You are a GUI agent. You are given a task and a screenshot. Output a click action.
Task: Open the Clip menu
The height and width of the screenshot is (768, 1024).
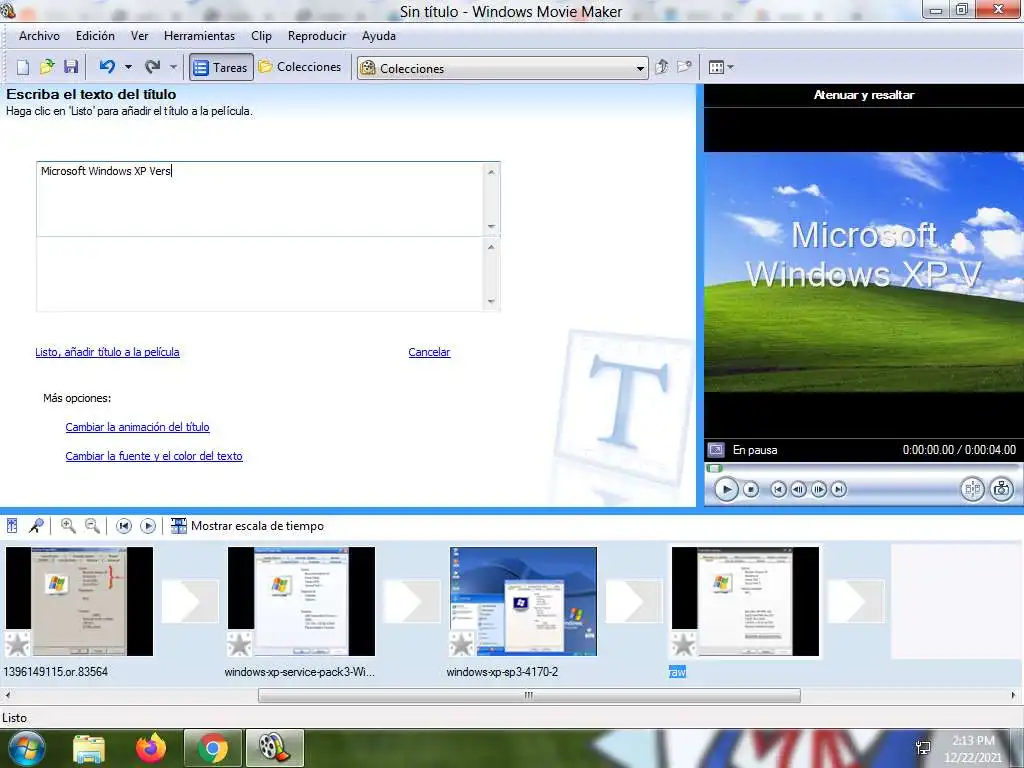coord(261,36)
